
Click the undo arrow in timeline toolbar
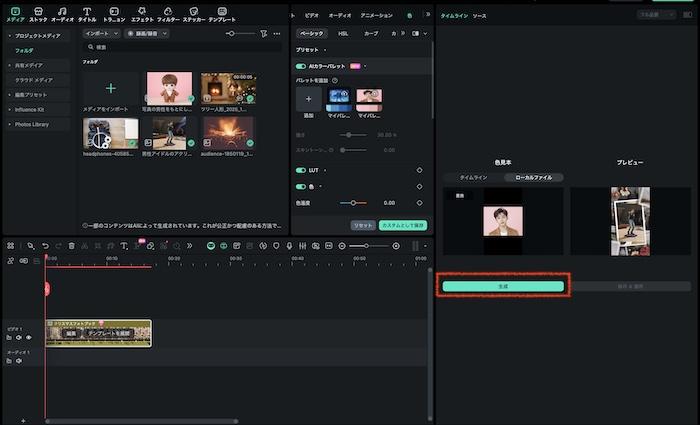[45, 245]
